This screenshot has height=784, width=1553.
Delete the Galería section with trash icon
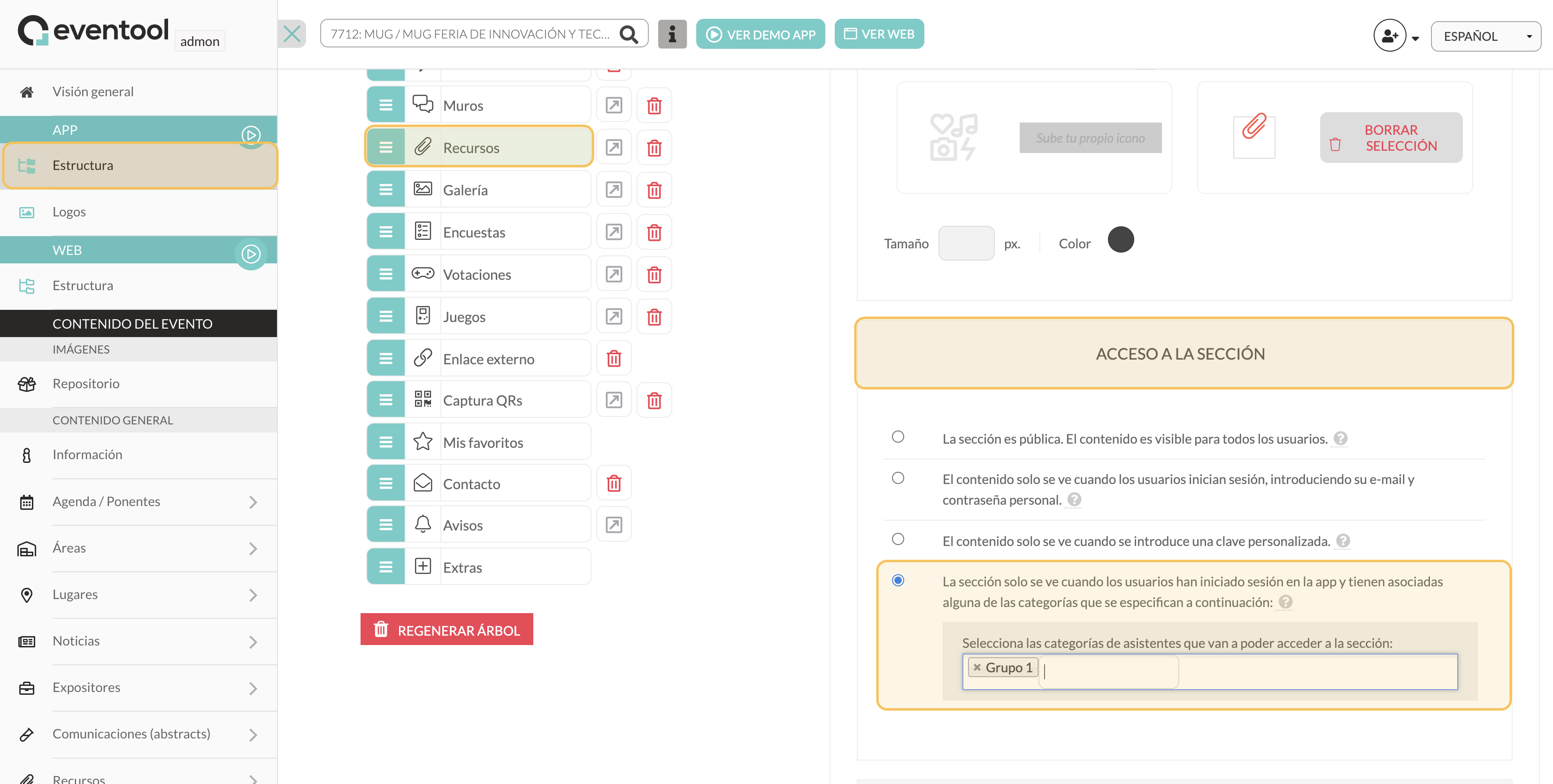[x=654, y=190]
